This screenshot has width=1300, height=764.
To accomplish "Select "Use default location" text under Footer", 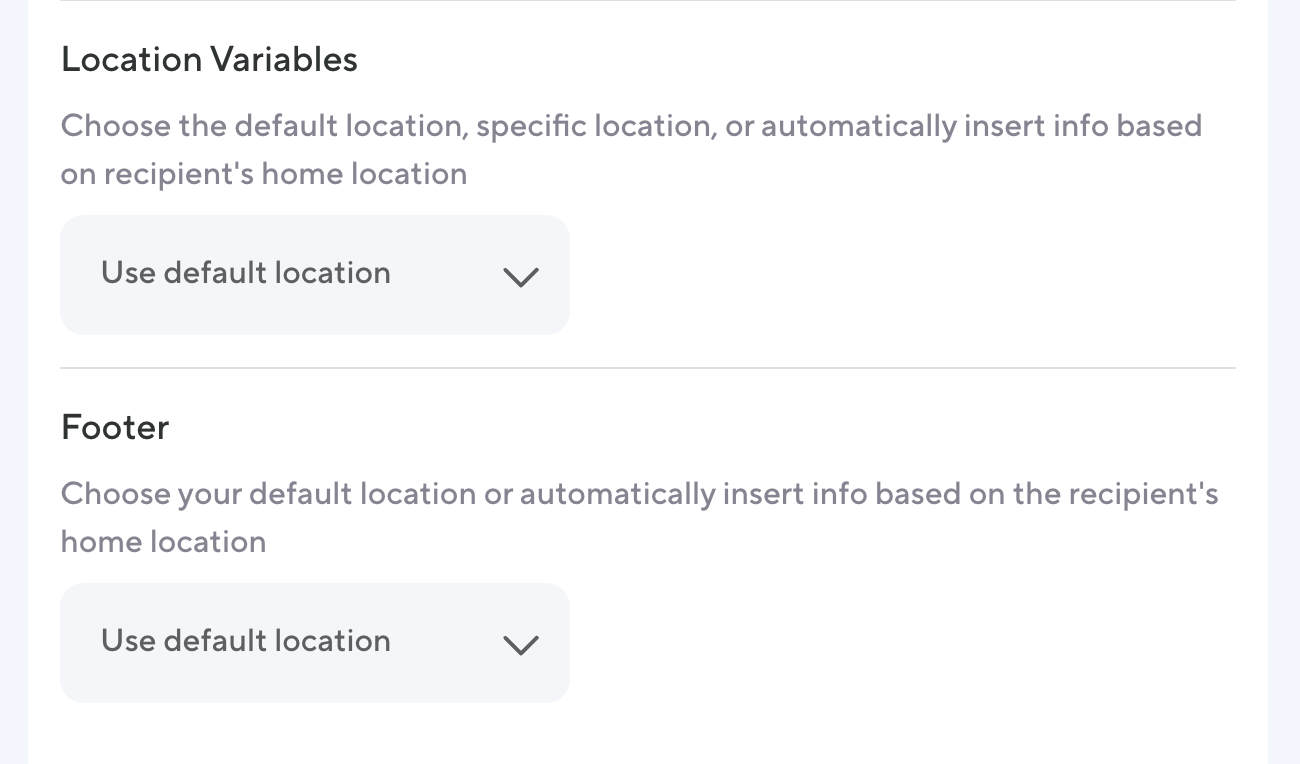I will coord(246,641).
